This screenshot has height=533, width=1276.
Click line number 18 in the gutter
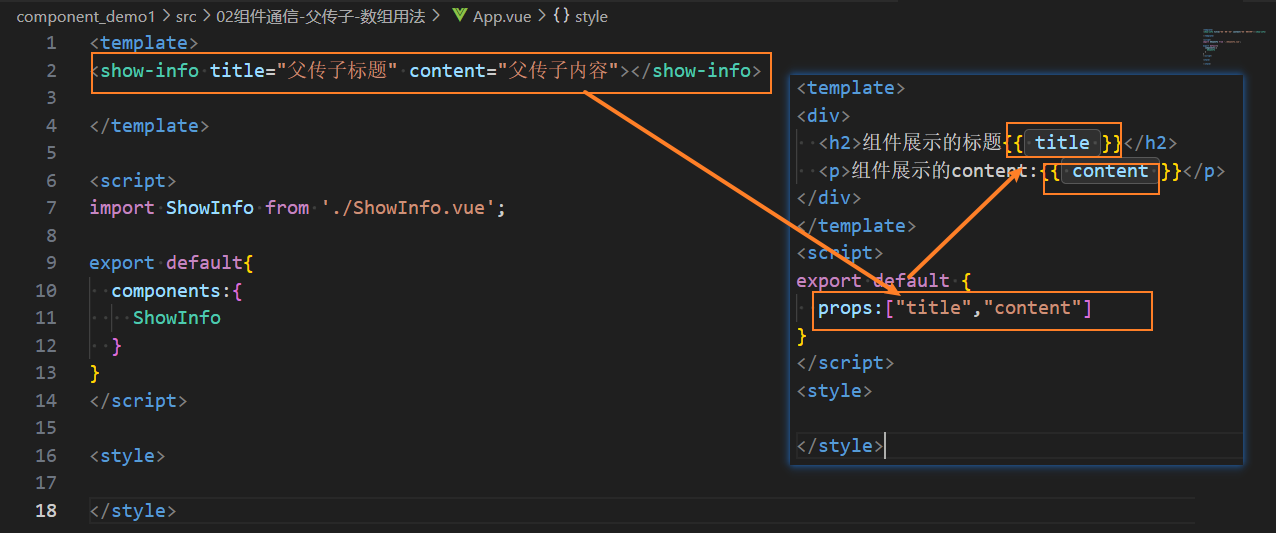[46, 510]
